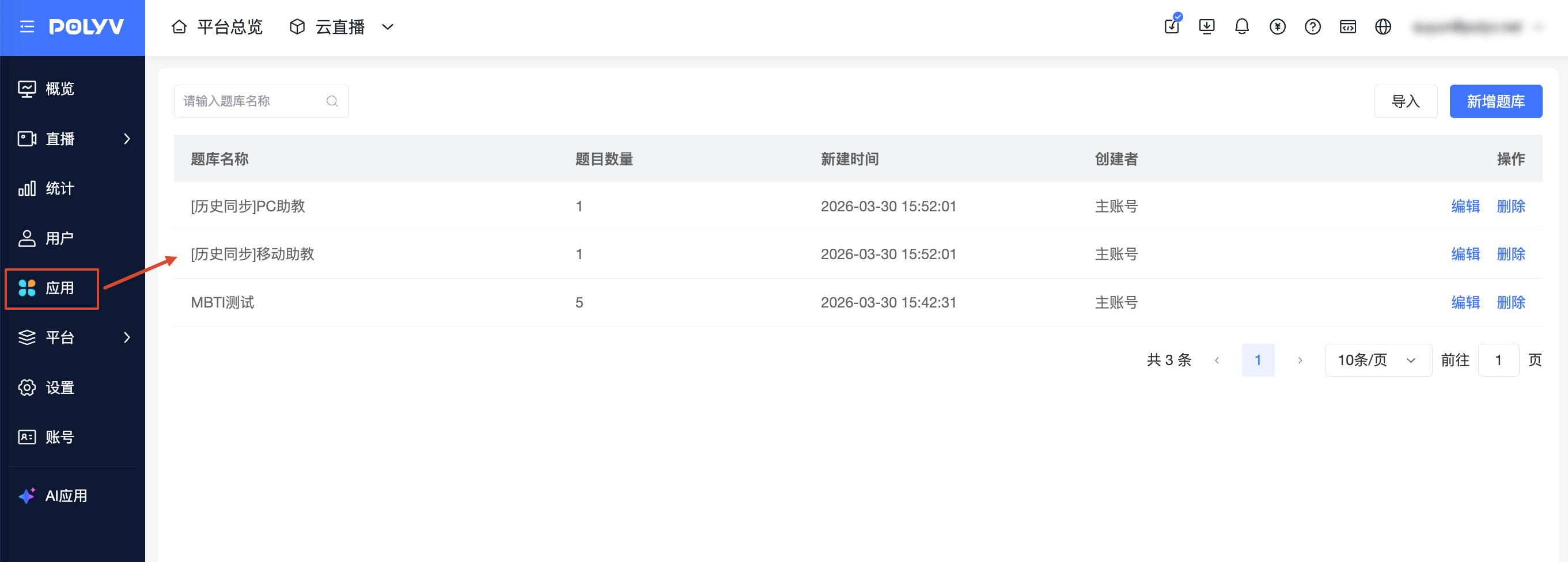The image size is (1568, 562).
Task: Click the globe language icon
Action: 1383,26
